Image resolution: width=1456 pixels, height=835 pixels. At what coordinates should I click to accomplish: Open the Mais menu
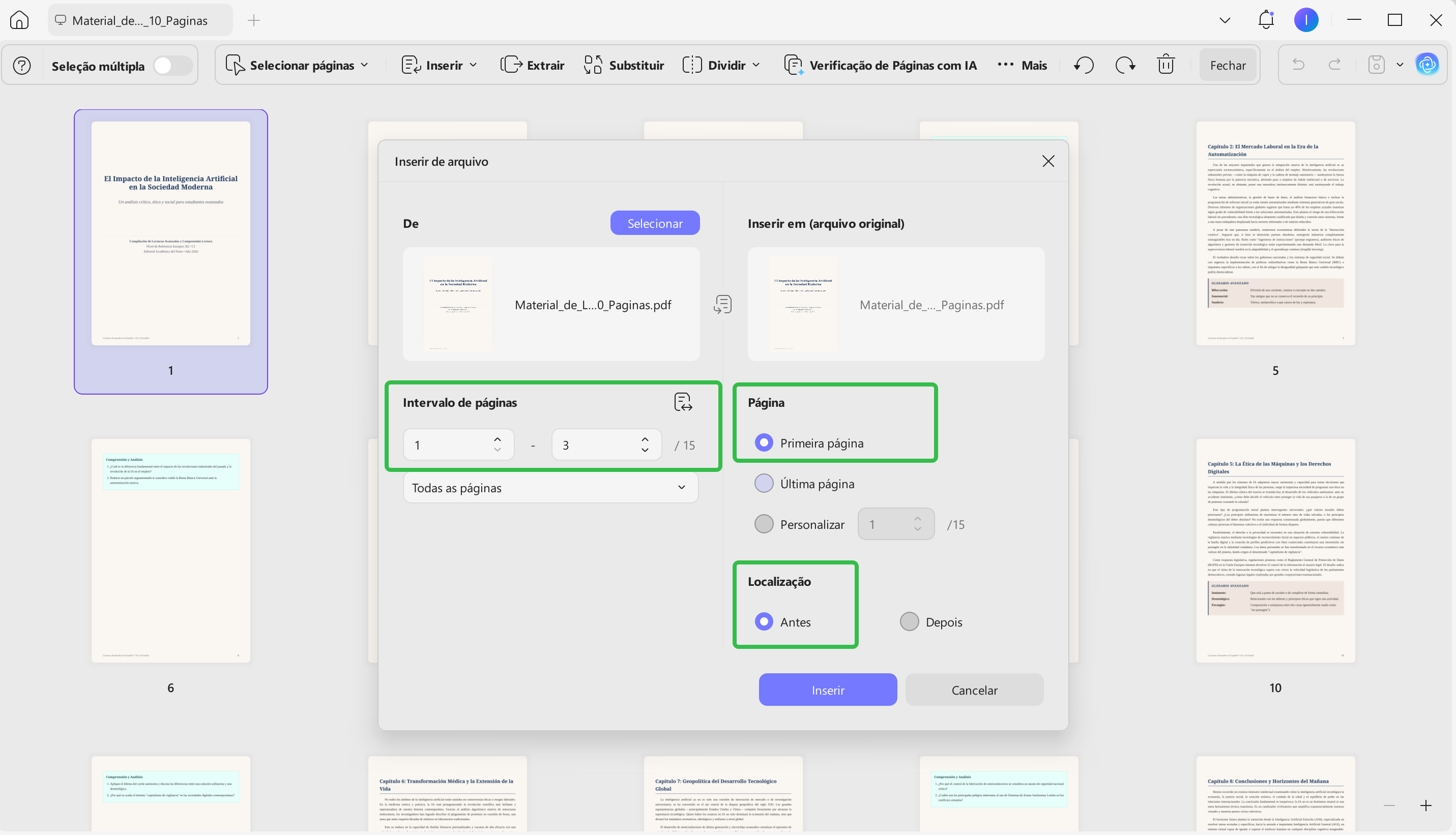click(x=1022, y=65)
